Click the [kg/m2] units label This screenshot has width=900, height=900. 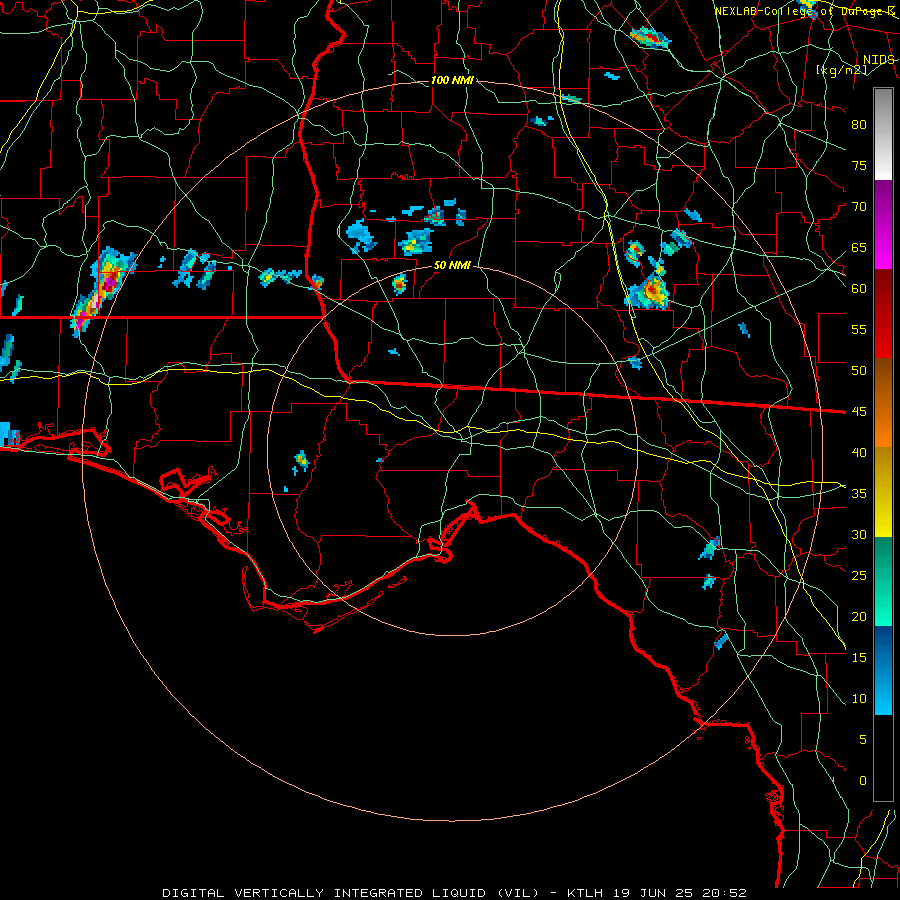[x=841, y=70]
